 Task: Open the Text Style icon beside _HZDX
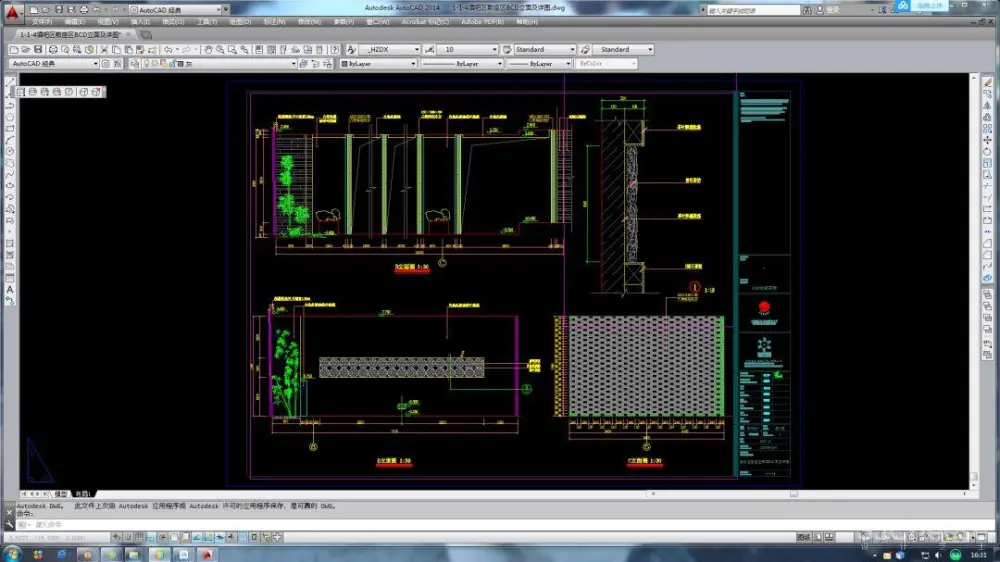(352, 49)
